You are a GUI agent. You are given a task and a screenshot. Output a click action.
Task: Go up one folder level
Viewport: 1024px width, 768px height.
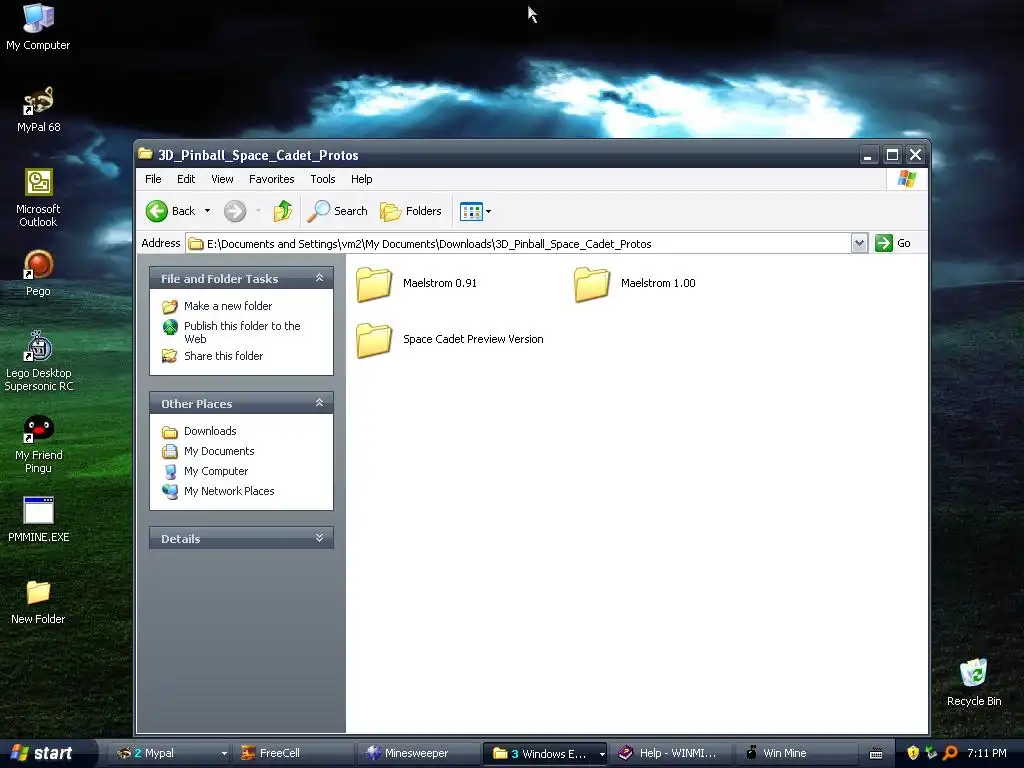[x=283, y=211]
